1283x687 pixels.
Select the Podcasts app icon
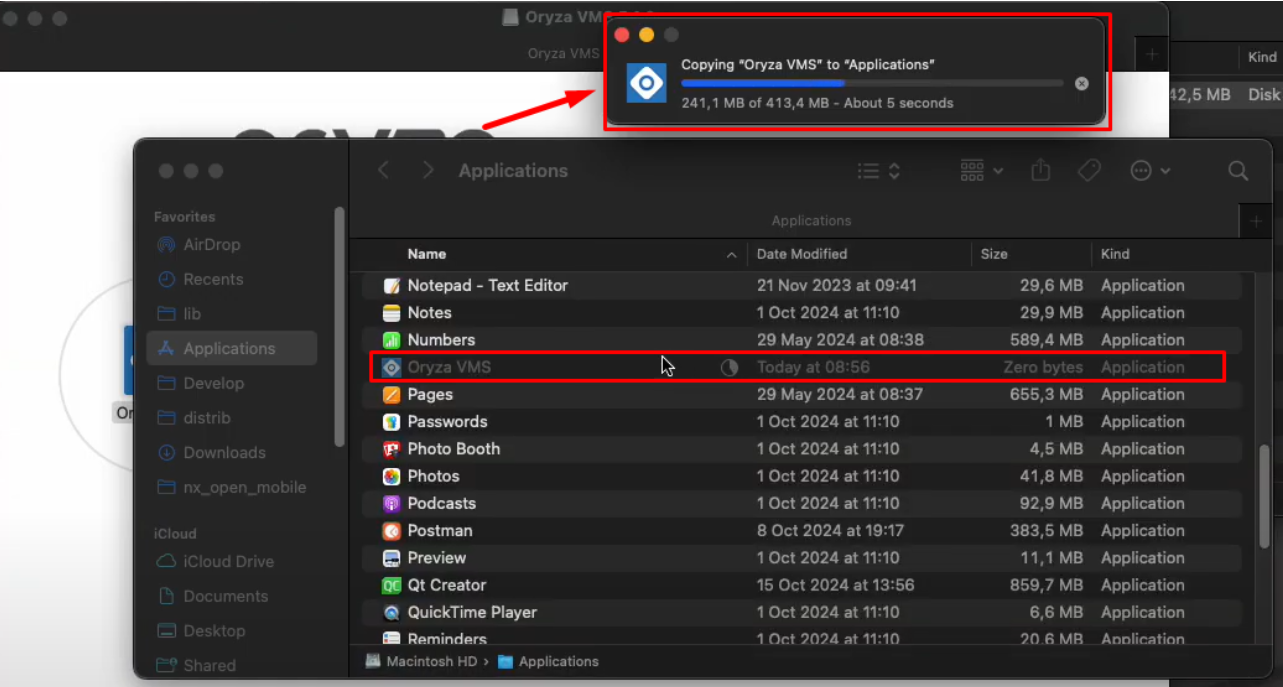392,504
